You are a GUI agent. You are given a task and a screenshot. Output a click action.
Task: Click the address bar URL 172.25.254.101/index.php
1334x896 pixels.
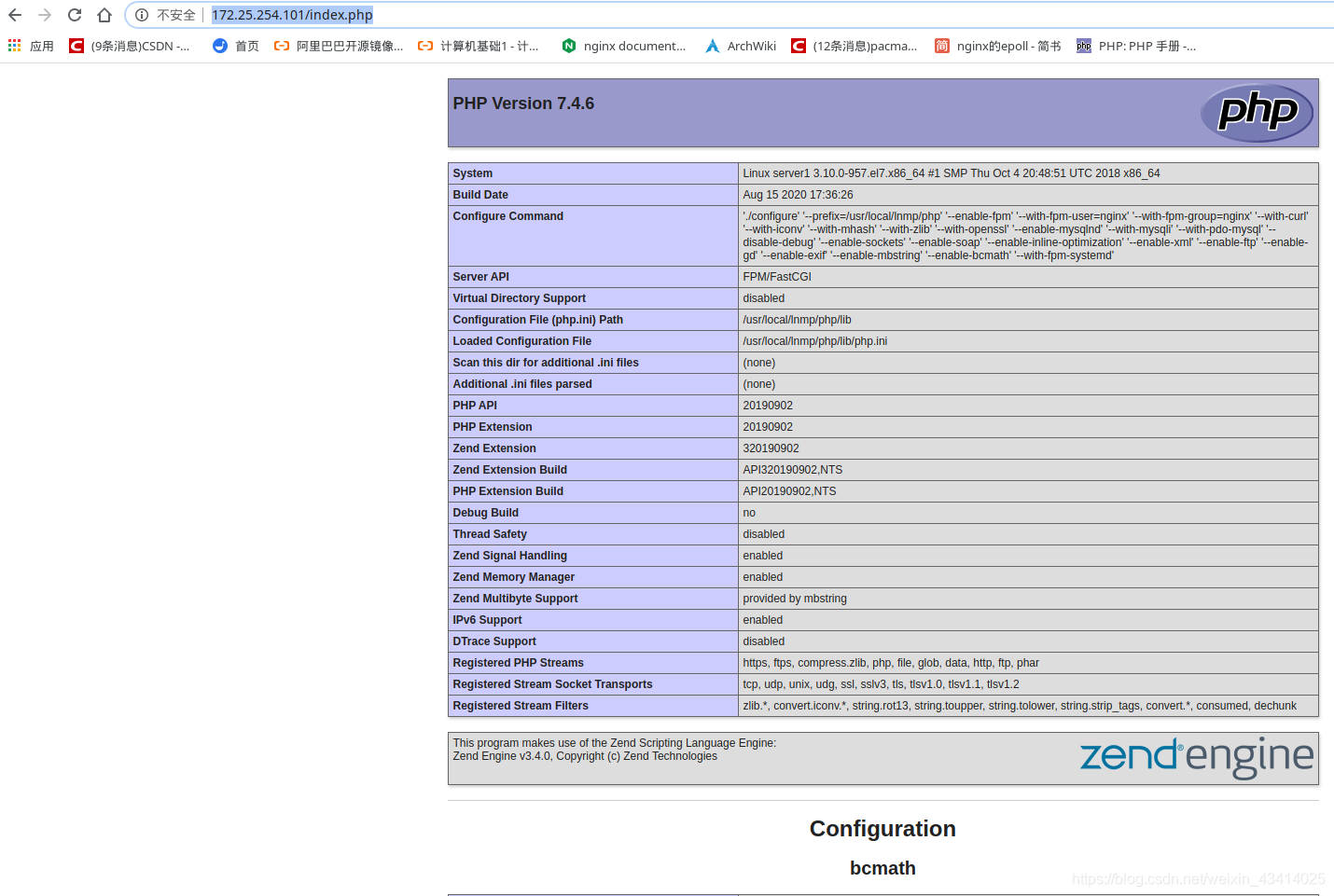tap(292, 15)
